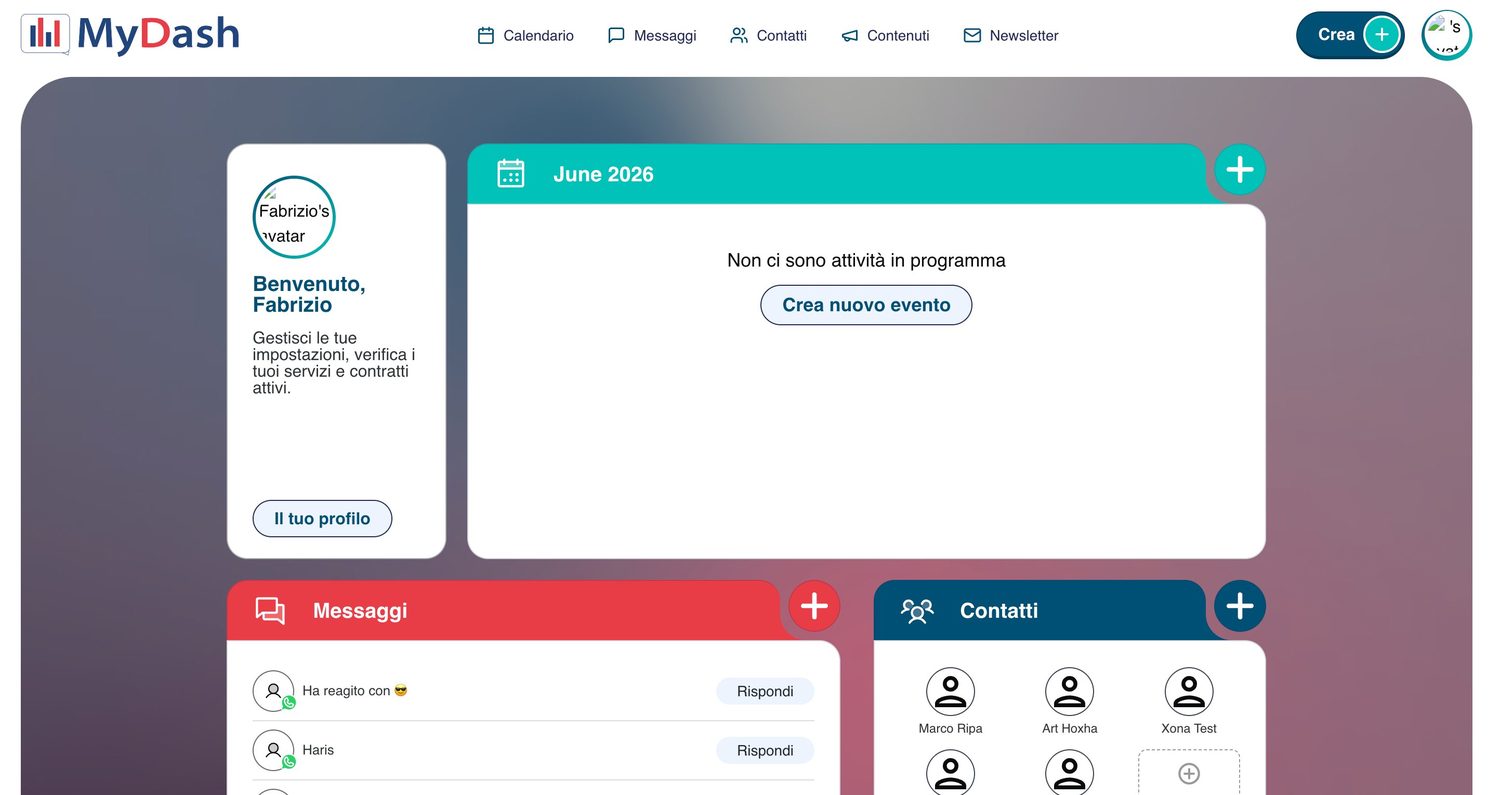Screen dimensions: 1500x795
Task: Click the 'June 2026' calendar title
Action: coord(603,174)
